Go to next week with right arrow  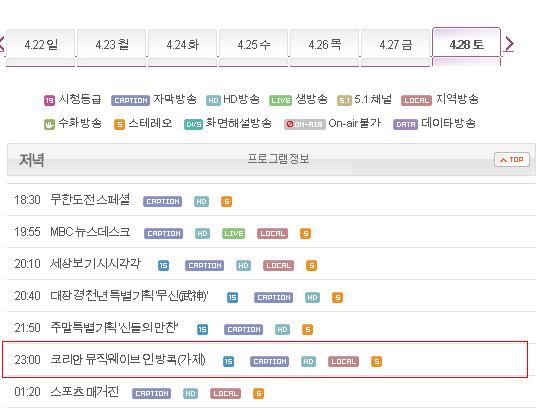coord(509,44)
